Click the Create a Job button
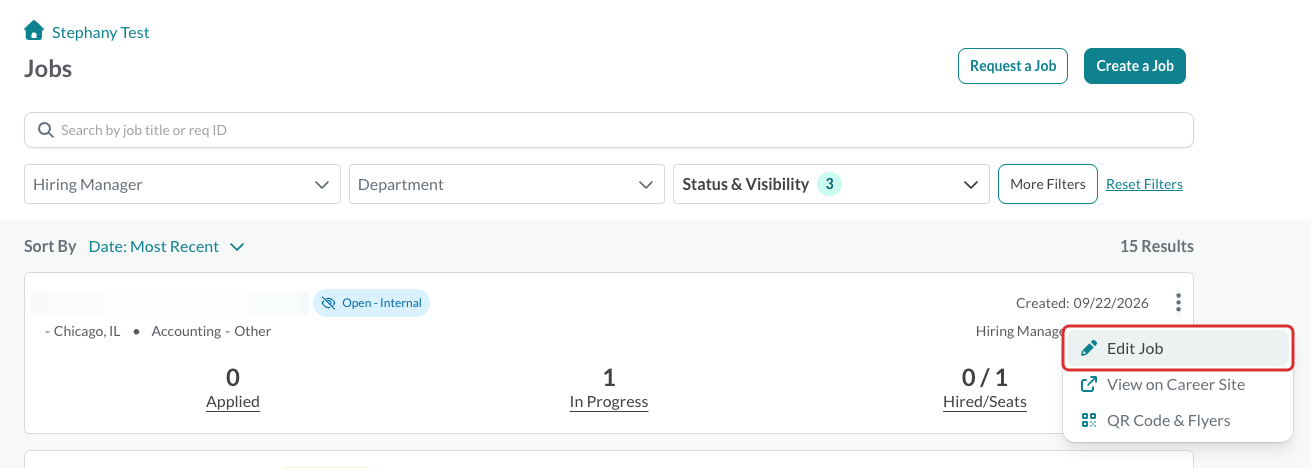Viewport: 1311px width, 468px height. point(1135,66)
